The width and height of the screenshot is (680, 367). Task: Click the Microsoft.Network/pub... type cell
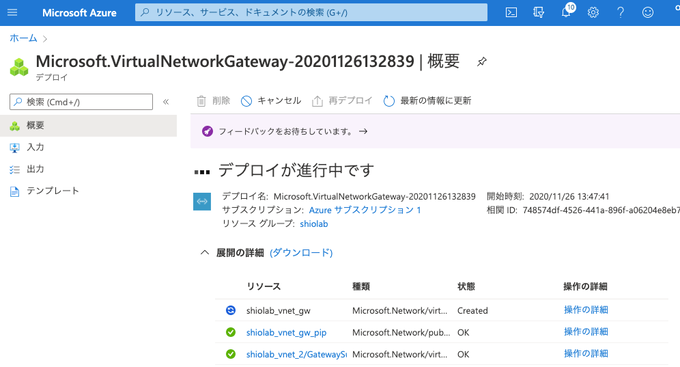coord(401,333)
